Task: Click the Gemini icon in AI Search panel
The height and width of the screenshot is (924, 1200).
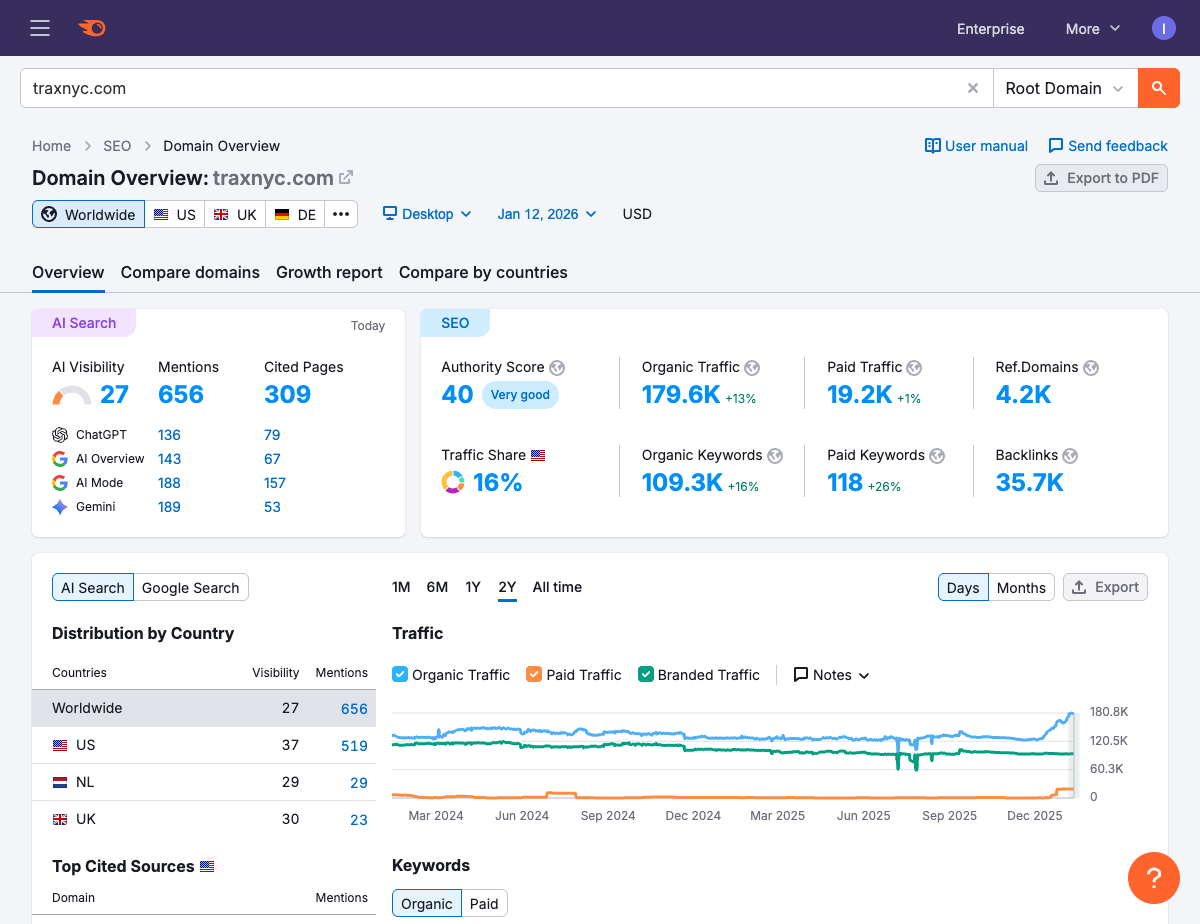Action: point(58,507)
